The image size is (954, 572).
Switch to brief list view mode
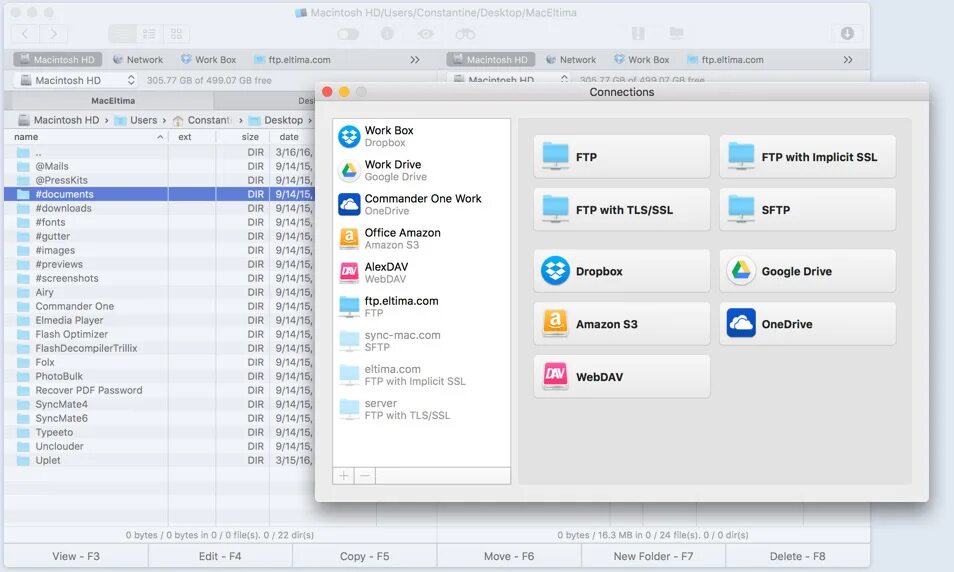[x=149, y=33]
